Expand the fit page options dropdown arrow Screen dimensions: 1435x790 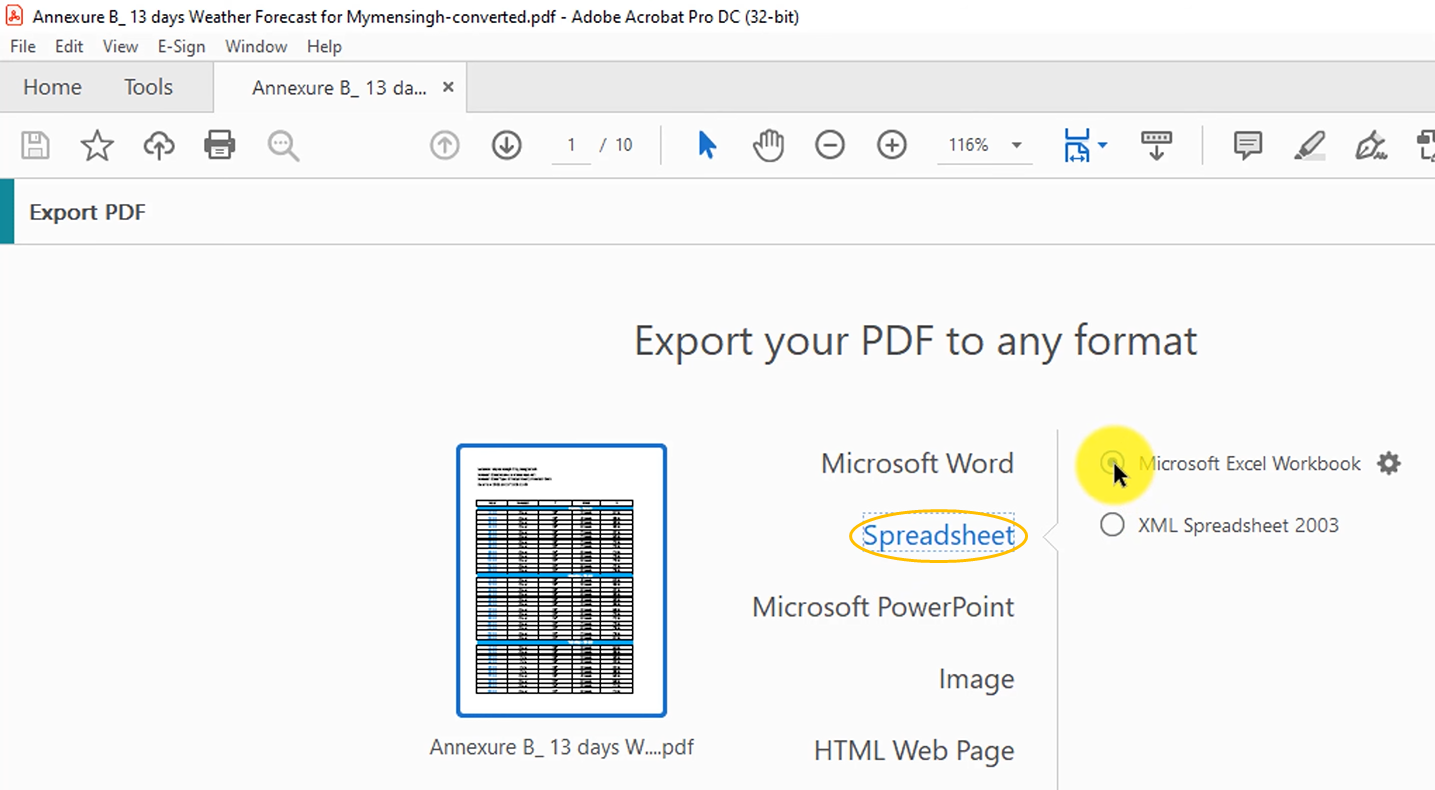(x=1102, y=145)
